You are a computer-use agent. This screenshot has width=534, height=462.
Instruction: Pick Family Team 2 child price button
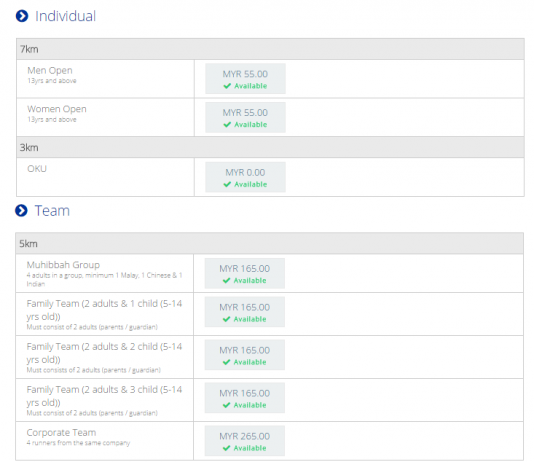pos(245,355)
